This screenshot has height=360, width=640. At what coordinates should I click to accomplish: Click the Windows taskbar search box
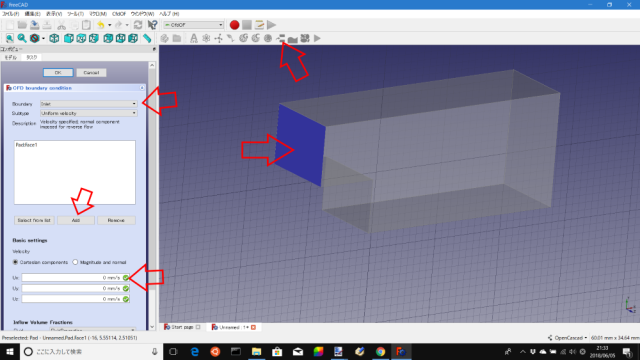[x=91, y=351]
